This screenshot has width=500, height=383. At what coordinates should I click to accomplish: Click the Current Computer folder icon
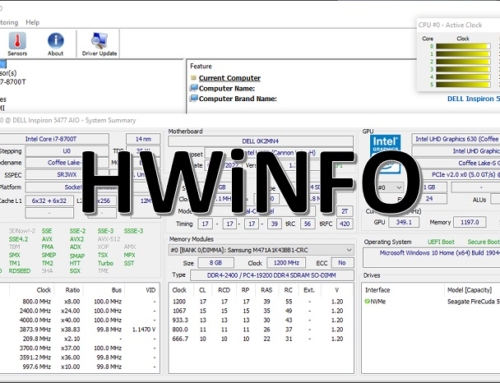pos(193,78)
